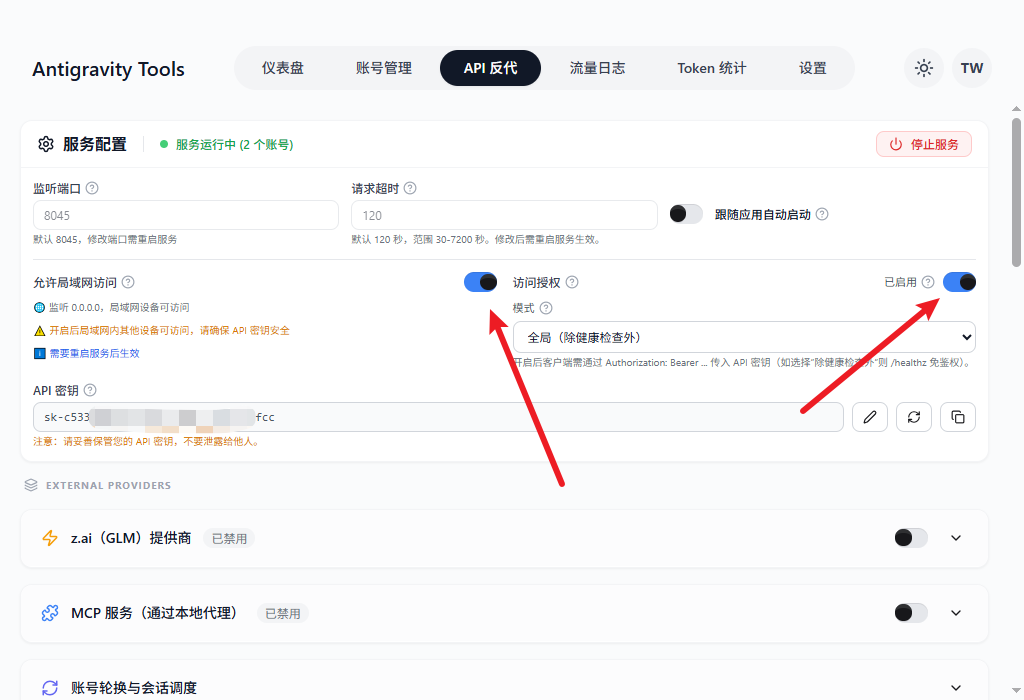The image size is (1024, 700).
Task: Open the 流量日志 tab
Action: (x=597, y=68)
